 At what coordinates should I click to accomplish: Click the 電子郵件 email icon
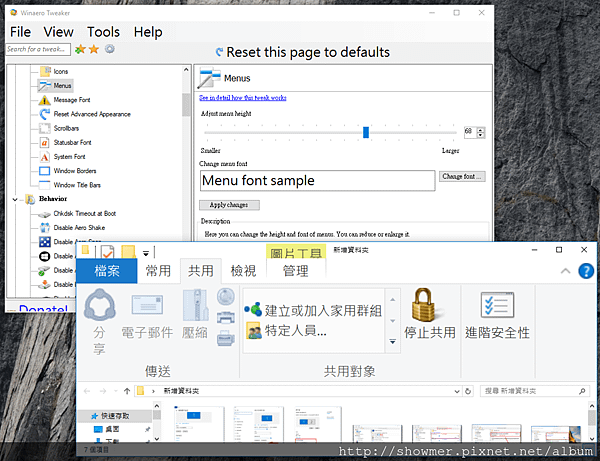click(x=147, y=305)
